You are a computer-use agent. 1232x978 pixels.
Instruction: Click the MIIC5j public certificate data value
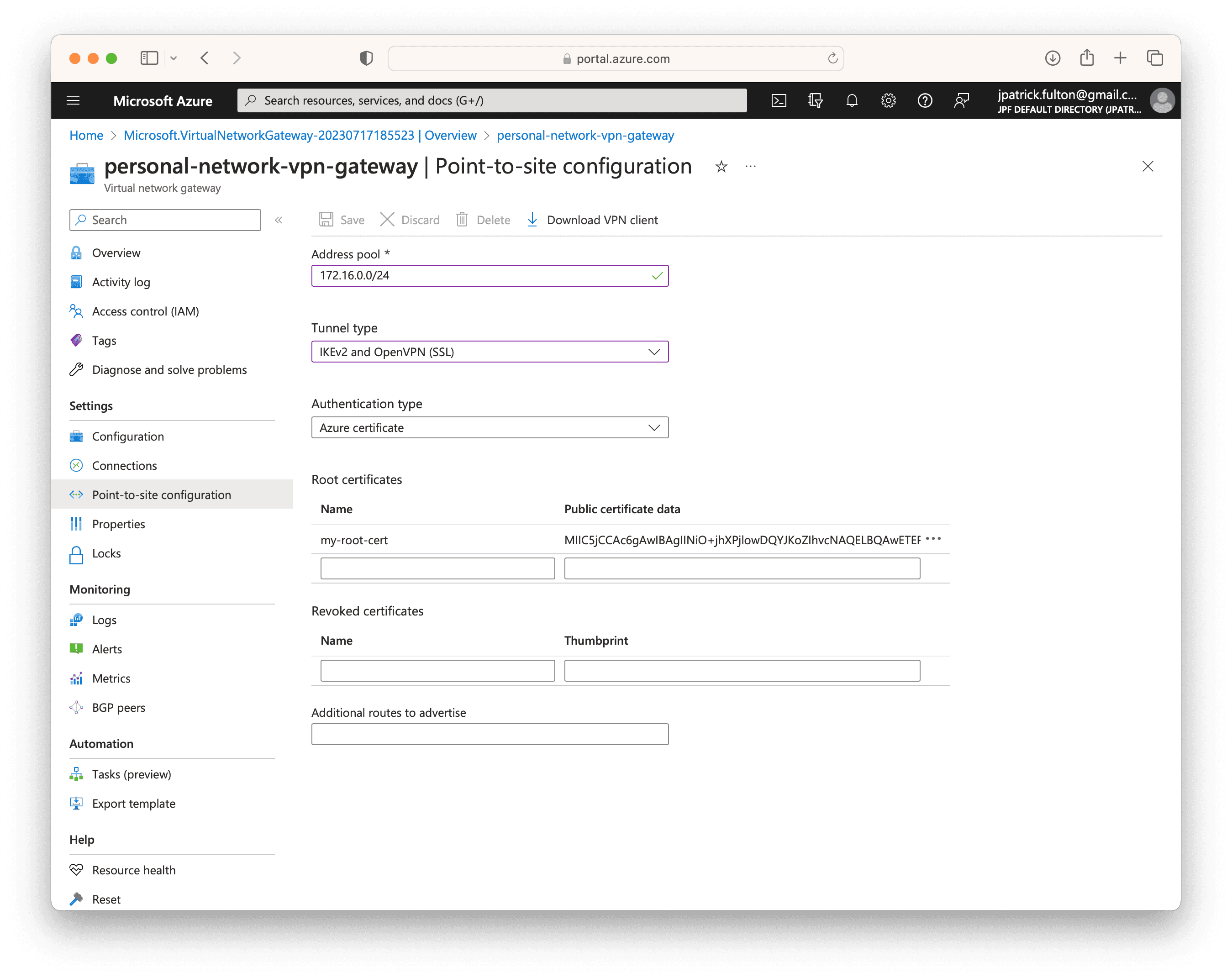click(742, 540)
